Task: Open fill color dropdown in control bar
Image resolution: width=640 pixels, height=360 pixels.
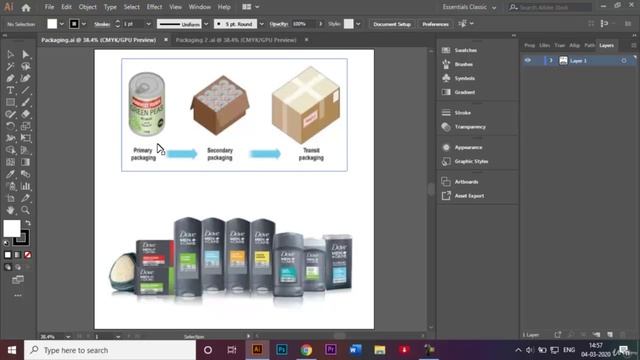Action: pyautogui.click(x=62, y=24)
